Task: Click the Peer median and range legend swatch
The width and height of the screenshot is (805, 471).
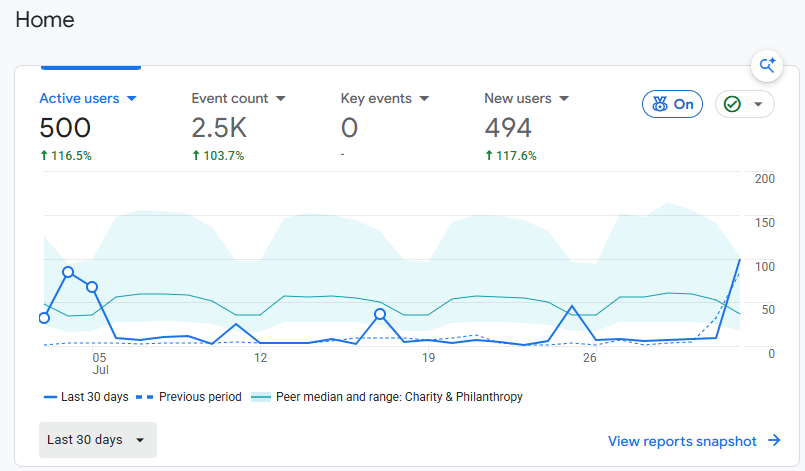Action: [x=261, y=397]
